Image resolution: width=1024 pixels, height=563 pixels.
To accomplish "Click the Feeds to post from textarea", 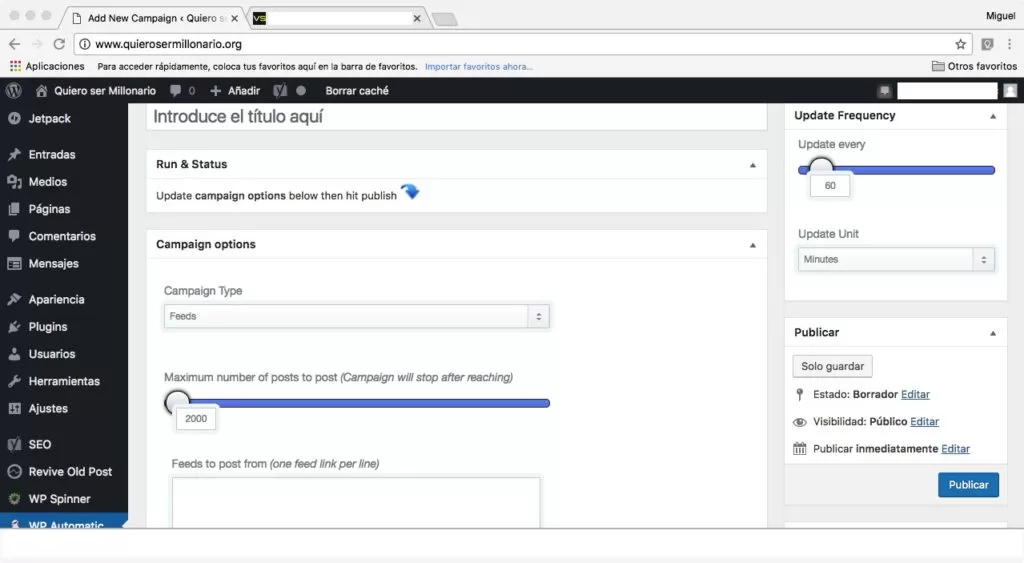I will (x=356, y=502).
